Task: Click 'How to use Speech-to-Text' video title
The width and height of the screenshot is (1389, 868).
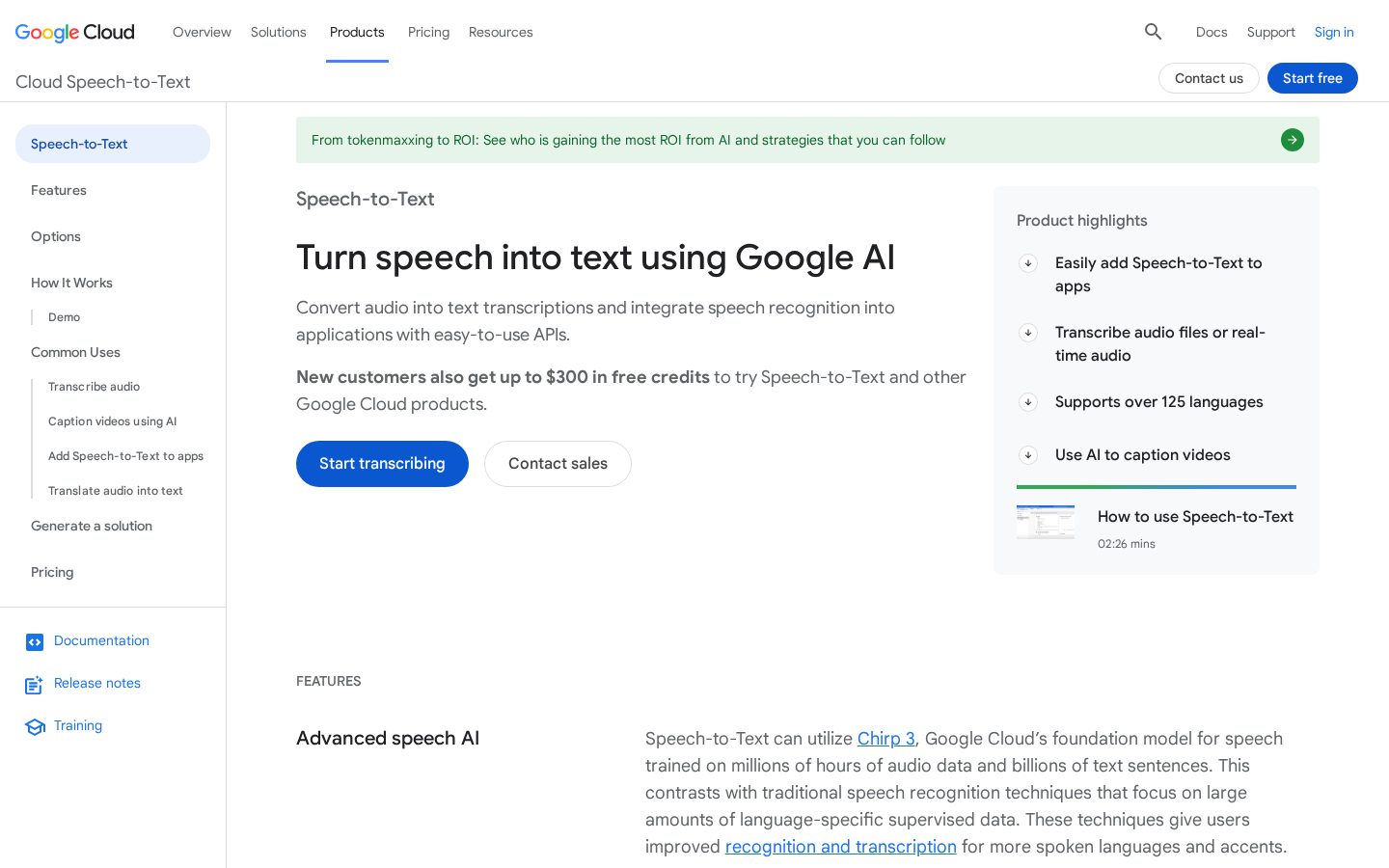Action: pos(1195,517)
